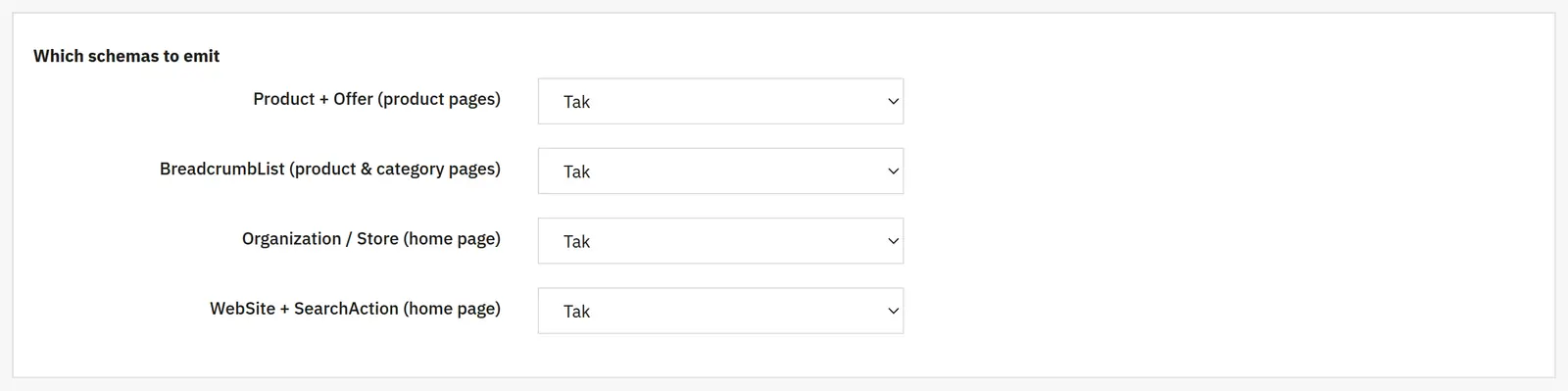Open the Product + Offer schema dropdown
Image resolution: width=1568 pixels, height=391 pixels.
pyautogui.click(x=720, y=102)
